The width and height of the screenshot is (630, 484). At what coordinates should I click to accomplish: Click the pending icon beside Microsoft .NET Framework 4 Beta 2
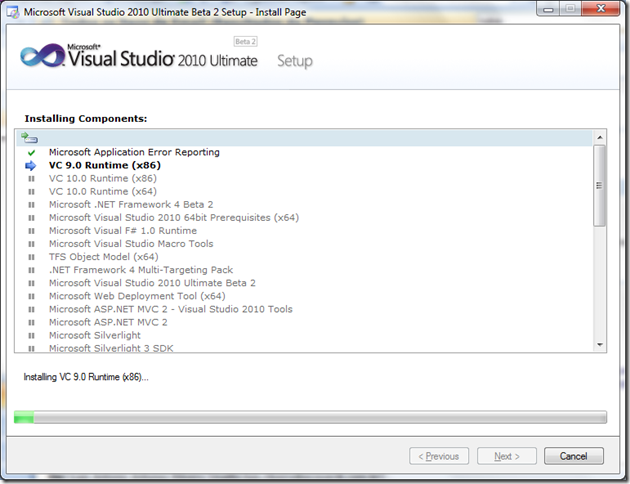[31, 205]
